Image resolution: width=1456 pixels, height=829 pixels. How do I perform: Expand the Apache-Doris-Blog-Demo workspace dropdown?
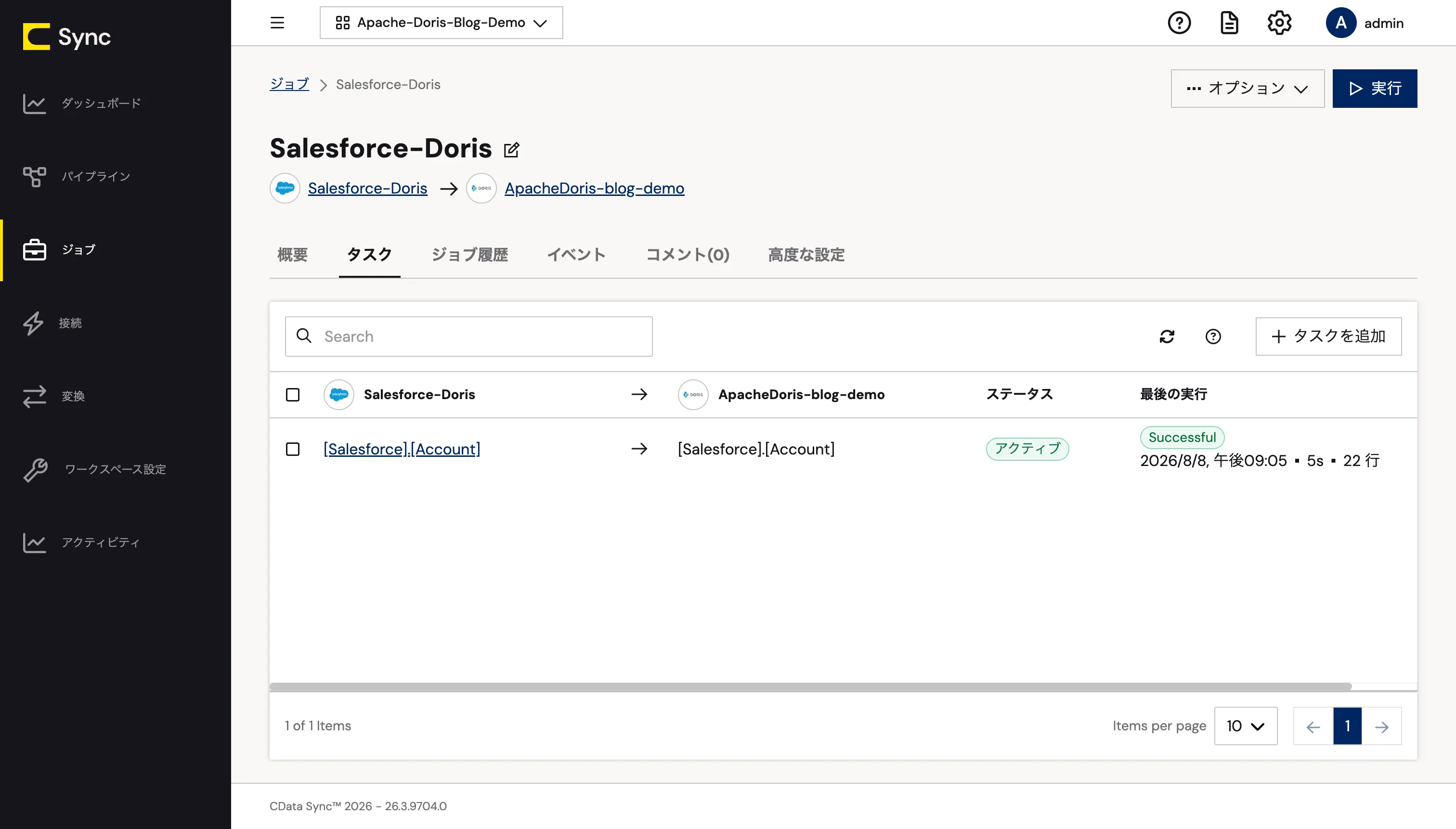tap(442, 23)
